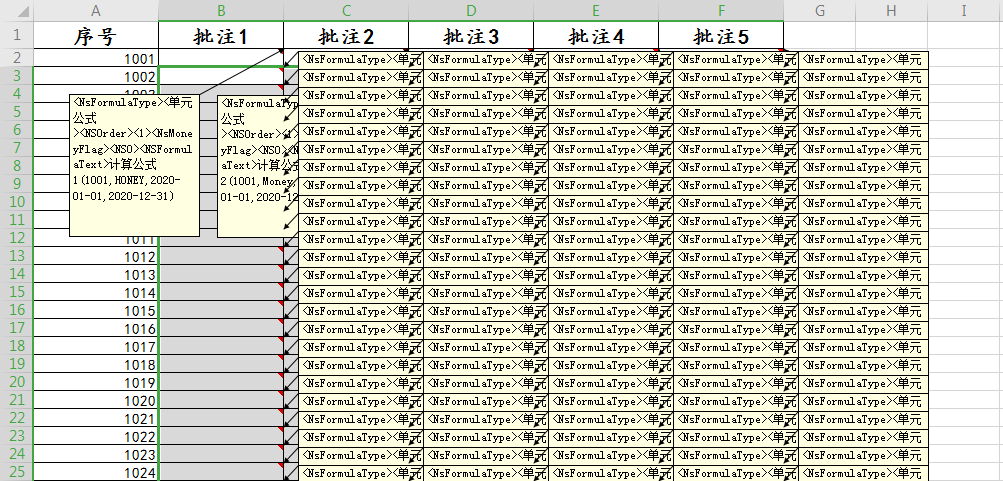Select row header 13
The width and height of the screenshot is (1003, 481).
pos(17,256)
